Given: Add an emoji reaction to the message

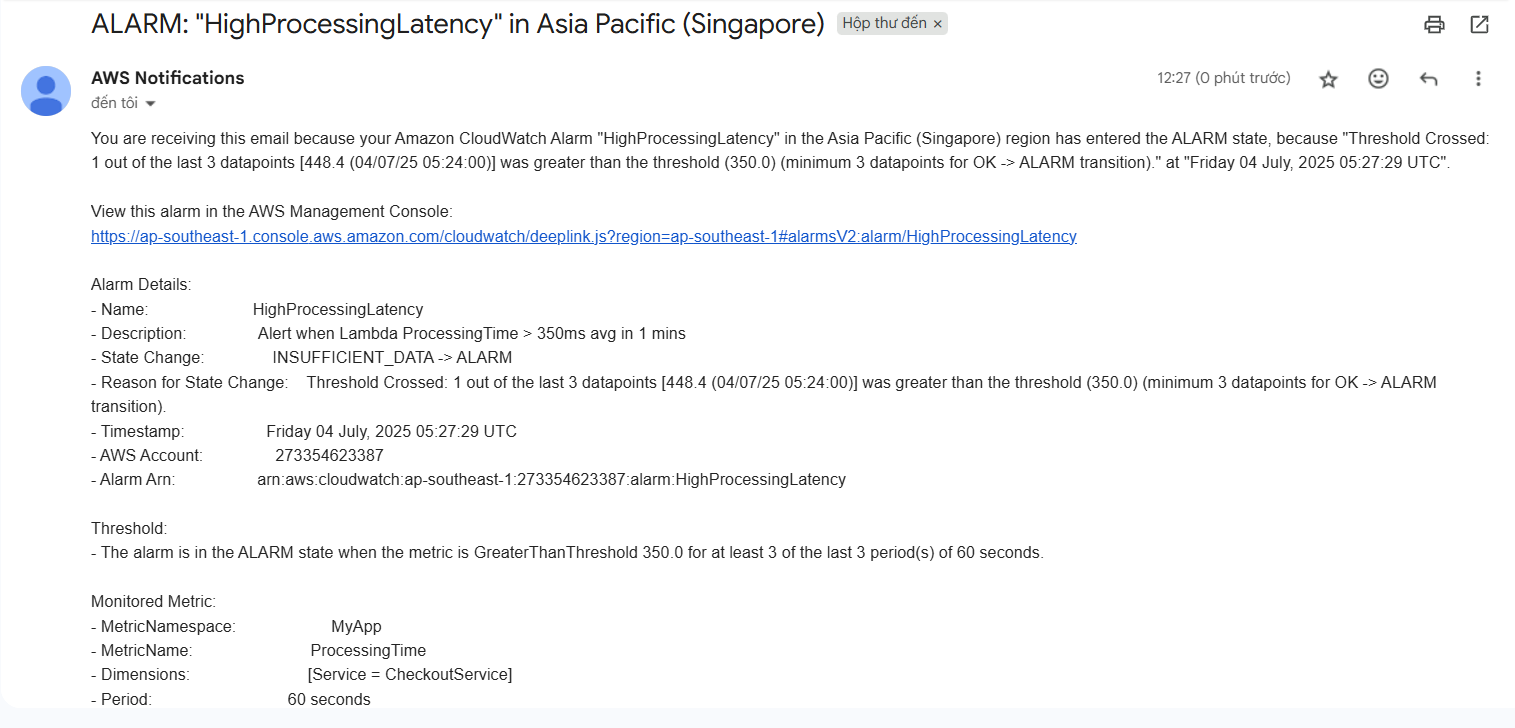Looking at the screenshot, I should coord(1378,79).
